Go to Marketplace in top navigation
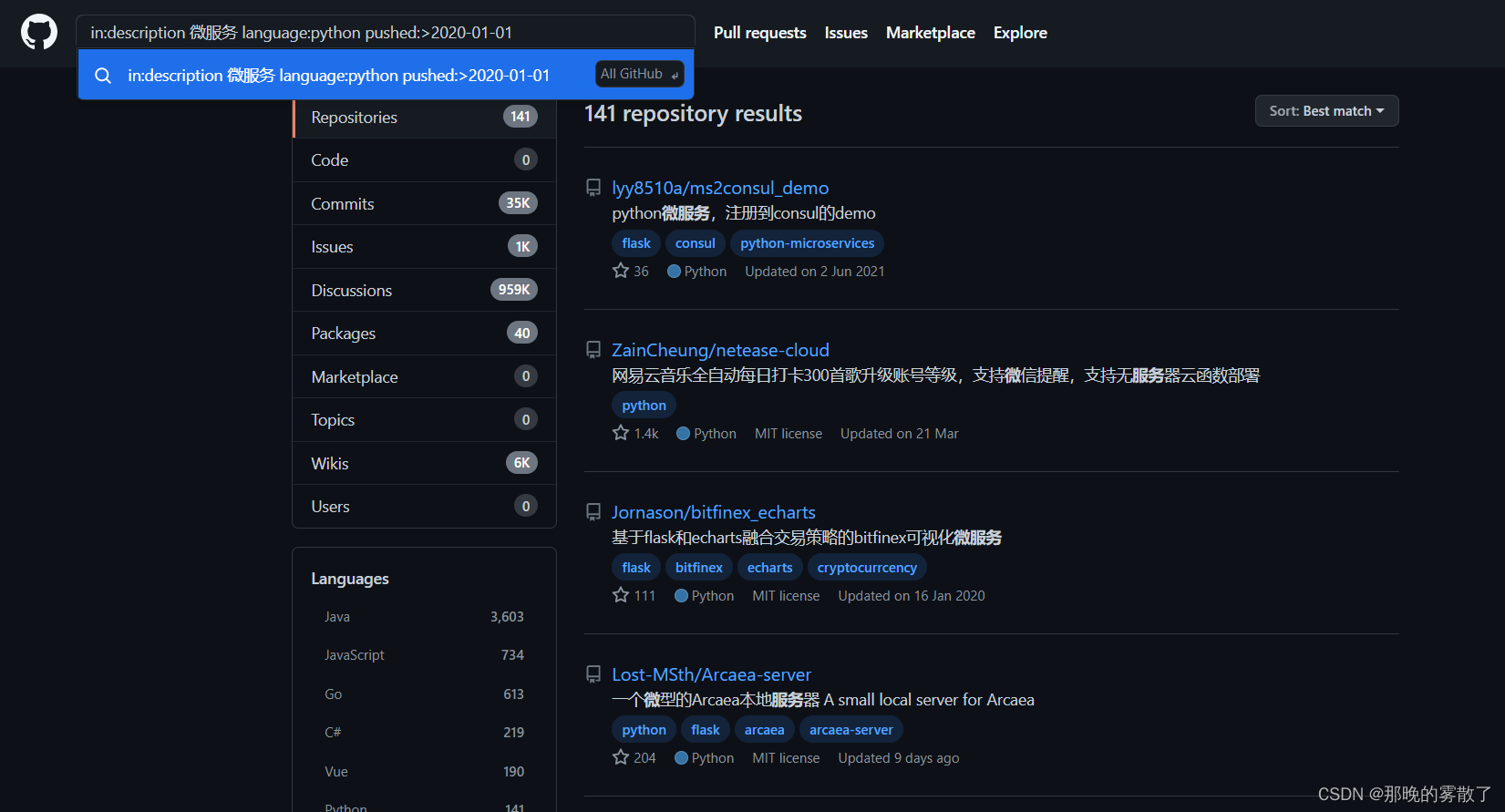1505x812 pixels. coord(931,33)
